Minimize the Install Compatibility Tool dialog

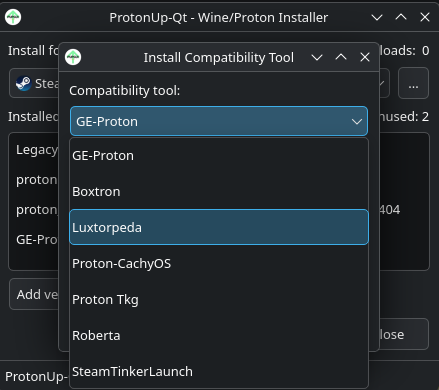click(x=317, y=57)
